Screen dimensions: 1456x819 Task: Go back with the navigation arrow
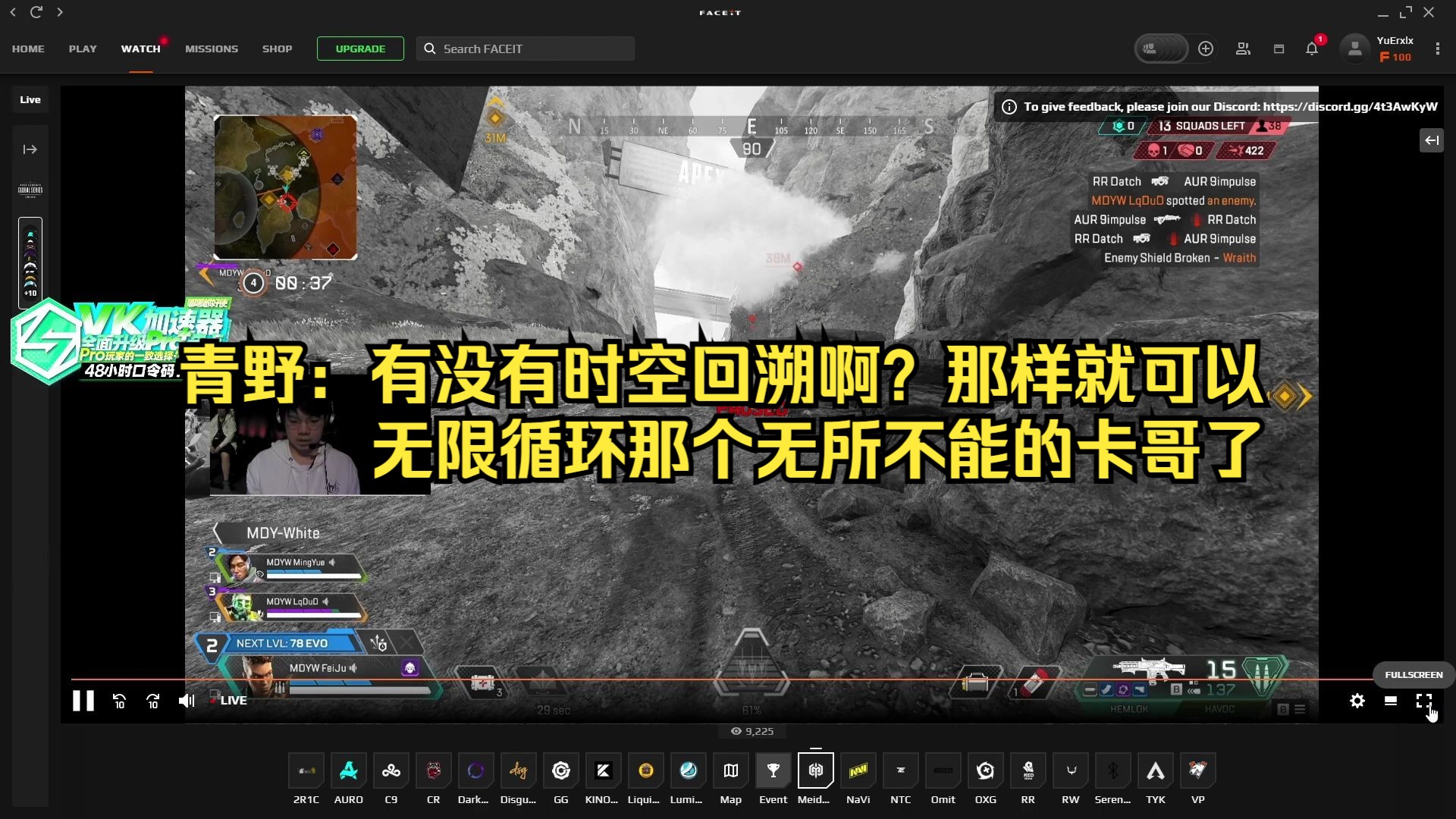(13, 12)
